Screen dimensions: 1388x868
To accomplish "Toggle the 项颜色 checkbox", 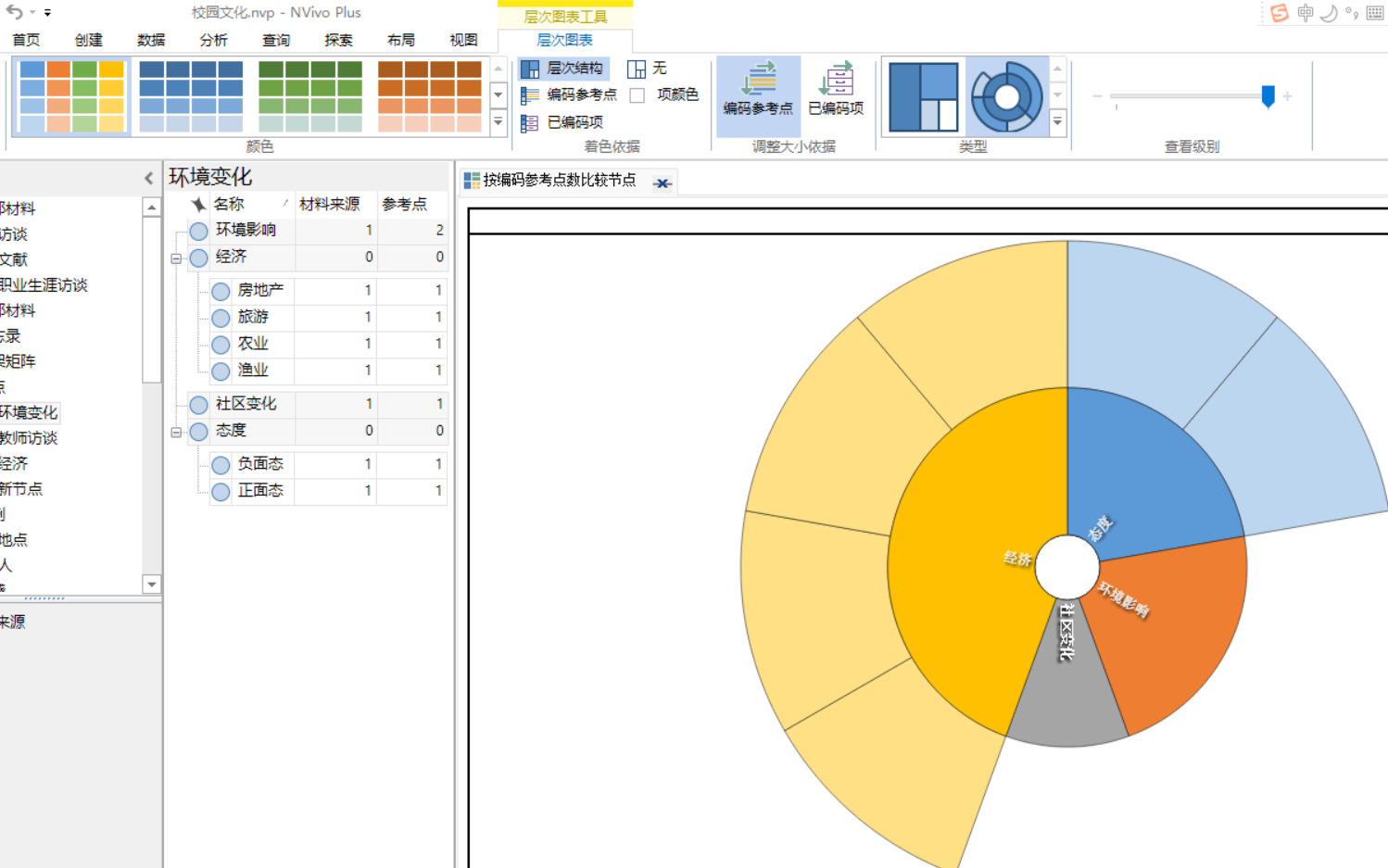I will pyautogui.click(x=637, y=95).
